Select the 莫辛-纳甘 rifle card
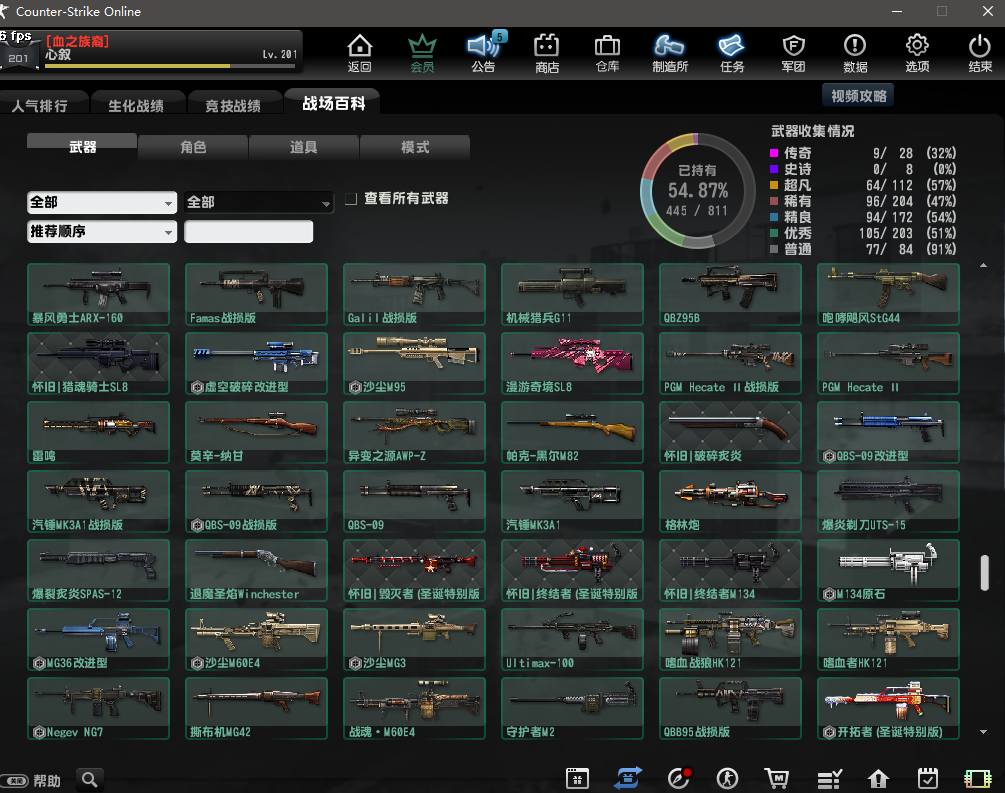This screenshot has height=793, width=1005. [x=256, y=432]
